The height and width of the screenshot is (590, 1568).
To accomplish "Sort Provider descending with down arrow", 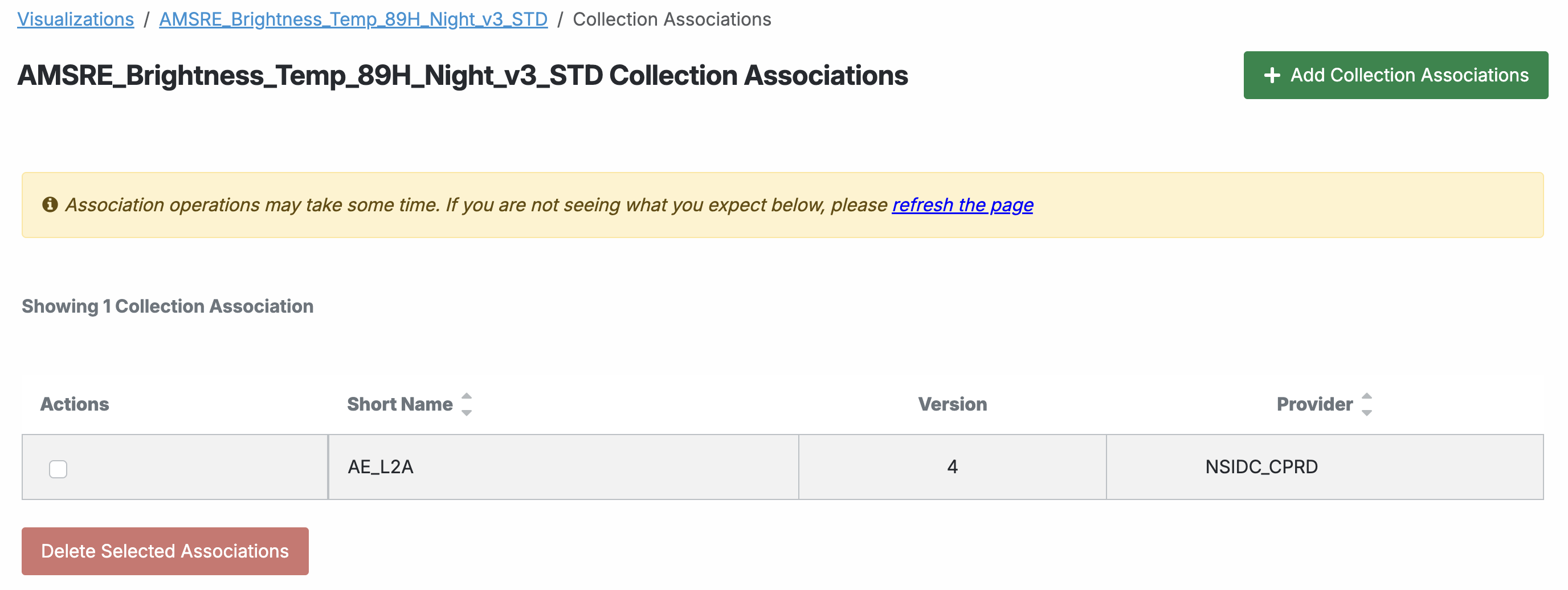I will point(1366,413).
